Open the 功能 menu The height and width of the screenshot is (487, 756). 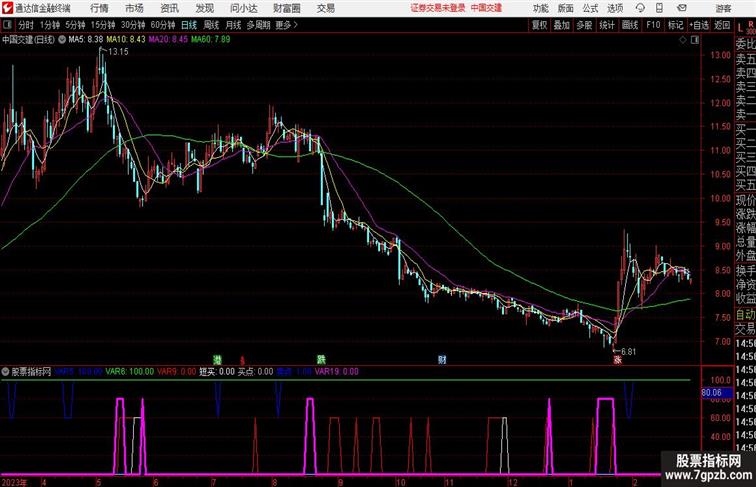[540, 8]
